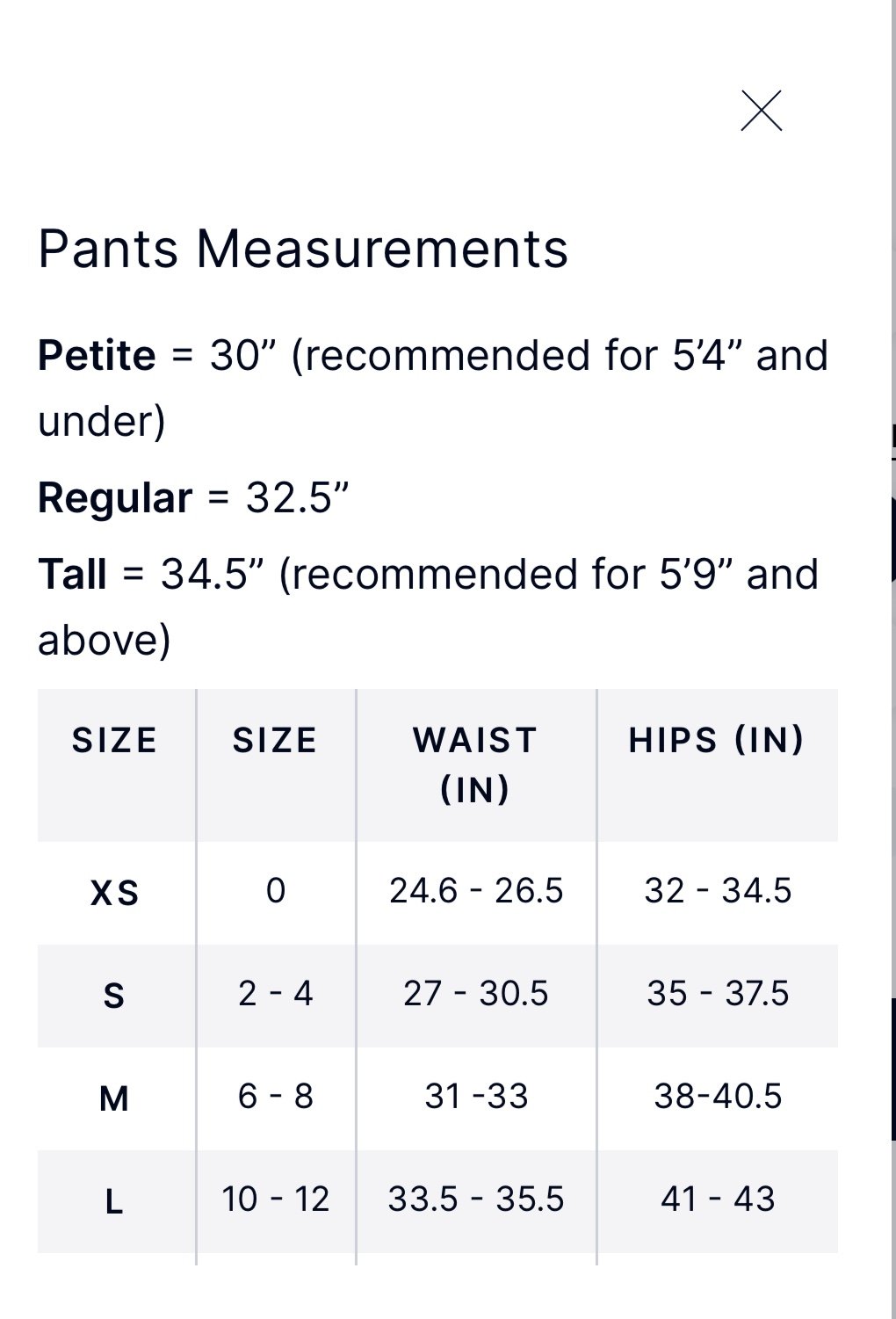Select the XS size row label
This screenshot has height=1319, width=896.
(115, 893)
